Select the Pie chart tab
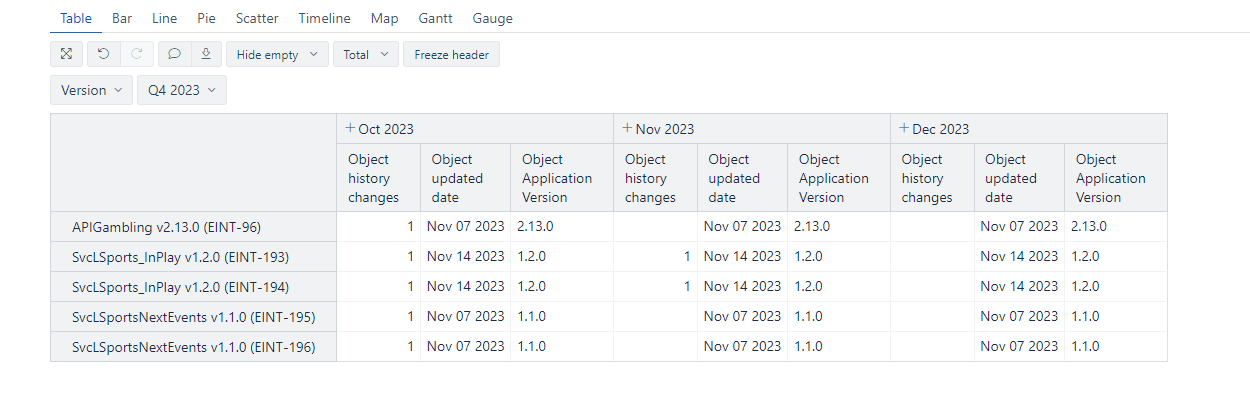The image size is (1250, 407). (207, 18)
